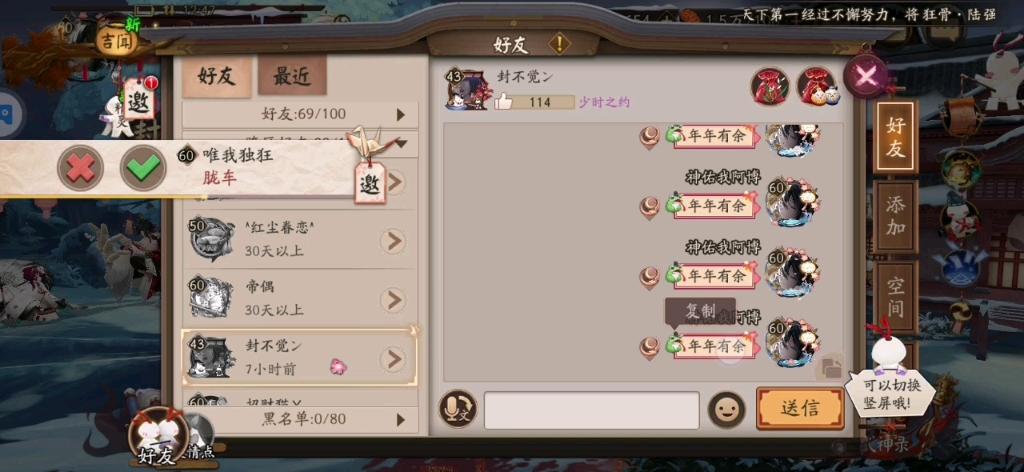Viewport: 1024px width, 472px height.
Task: Expand the 黑名单:0/80 blacklist section
Action: tap(300, 419)
